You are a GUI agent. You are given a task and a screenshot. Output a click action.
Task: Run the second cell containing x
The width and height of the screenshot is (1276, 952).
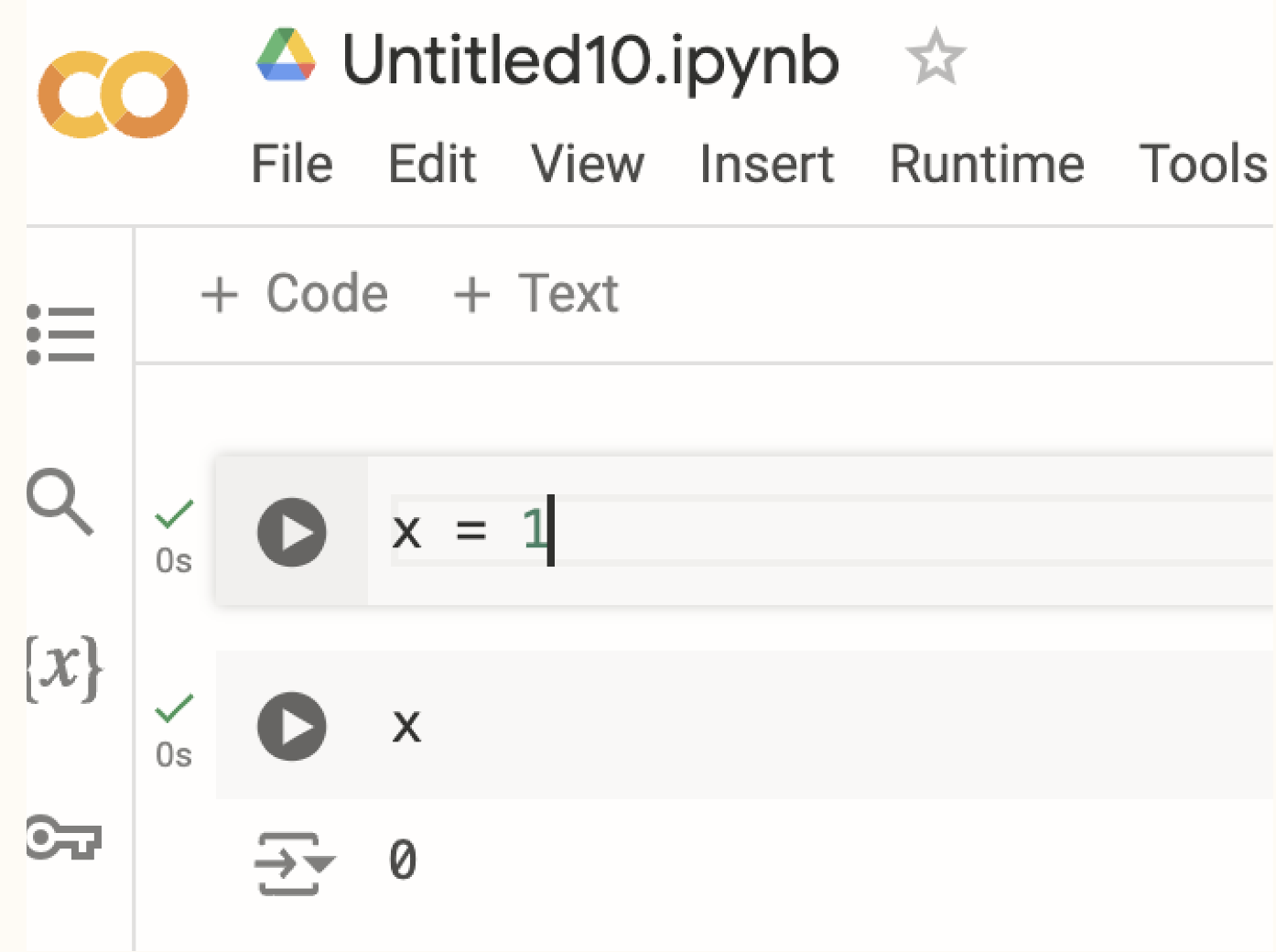[x=291, y=726]
